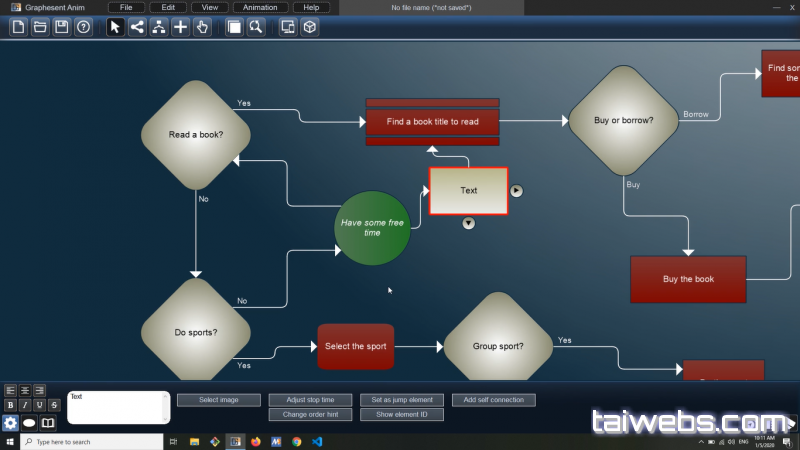Click the element text input box
800x450 pixels.
pos(118,407)
